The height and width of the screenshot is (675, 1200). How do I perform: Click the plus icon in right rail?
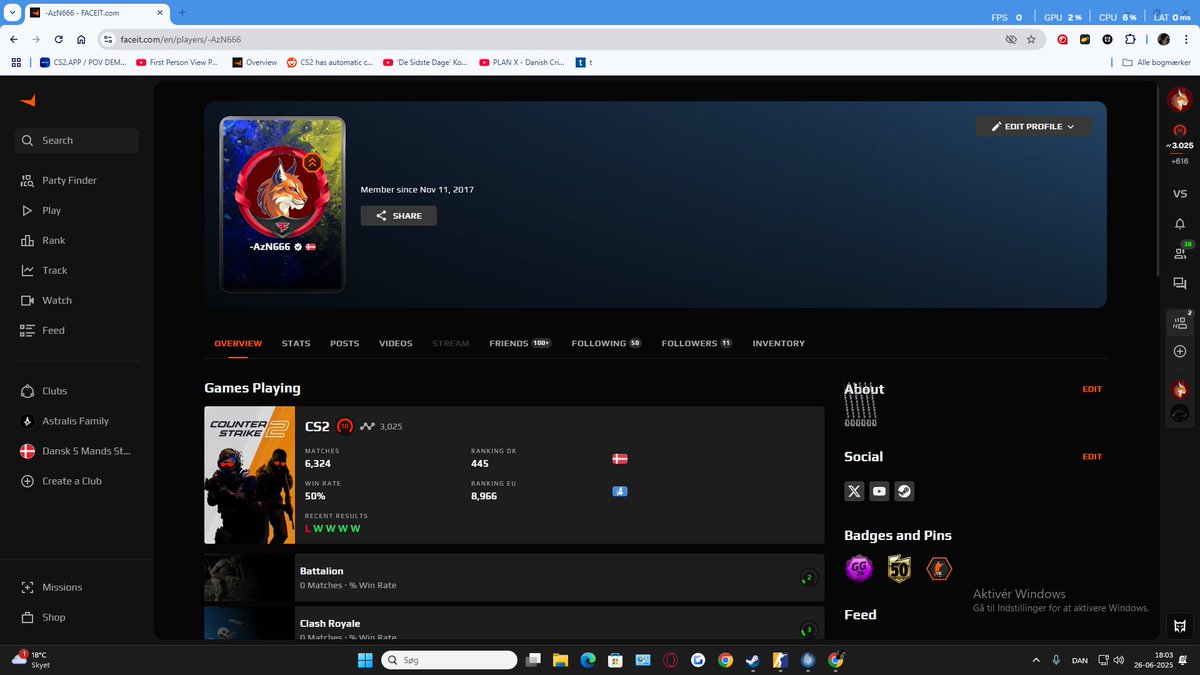[x=1180, y=351]
